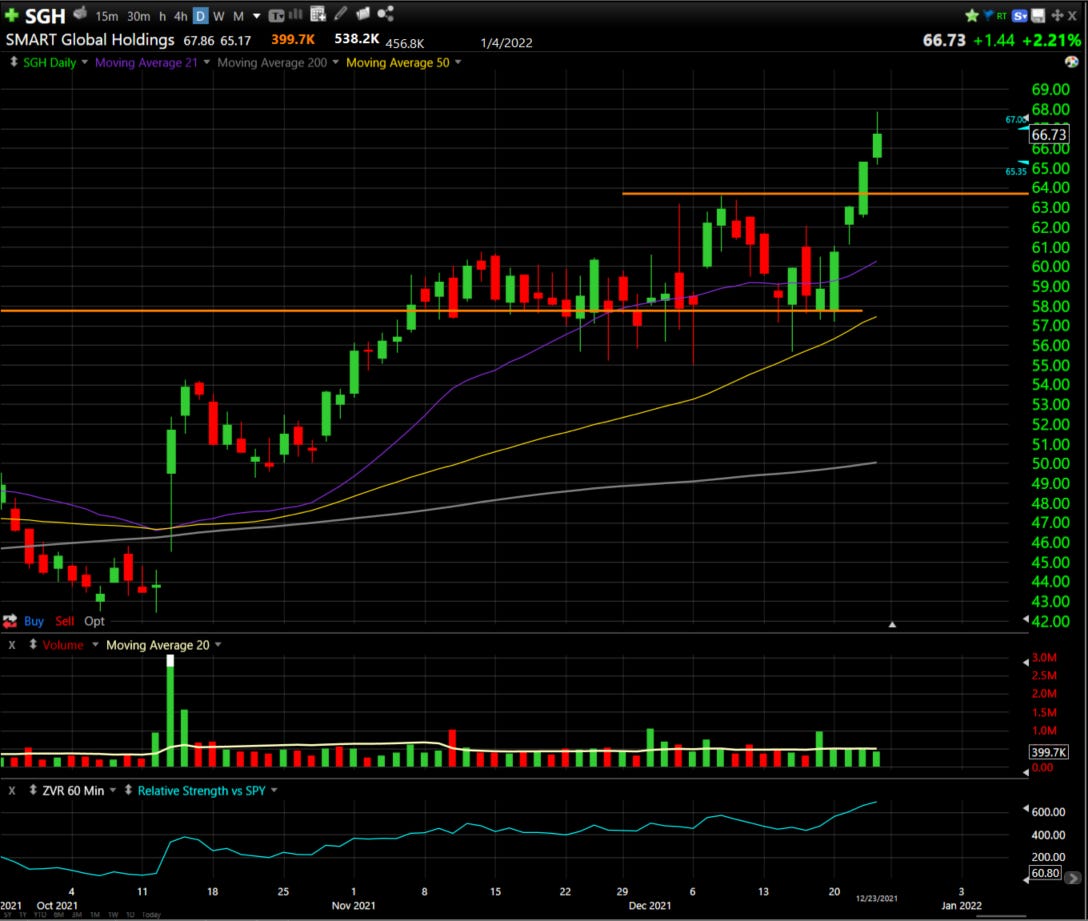Open the chart folder icon

[x=362, y=13]
